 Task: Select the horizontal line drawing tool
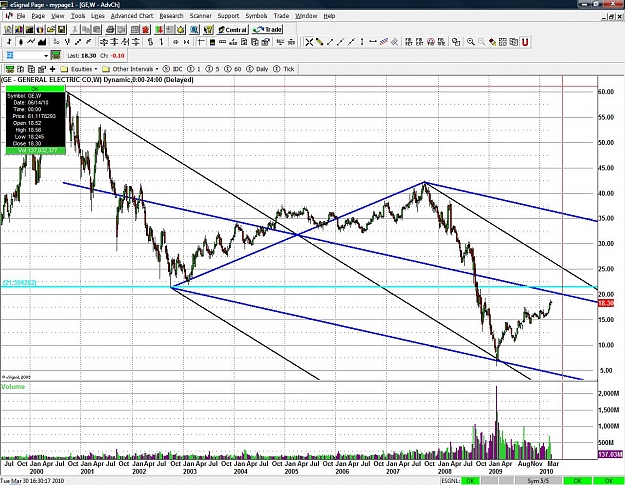tap(373, 42)
